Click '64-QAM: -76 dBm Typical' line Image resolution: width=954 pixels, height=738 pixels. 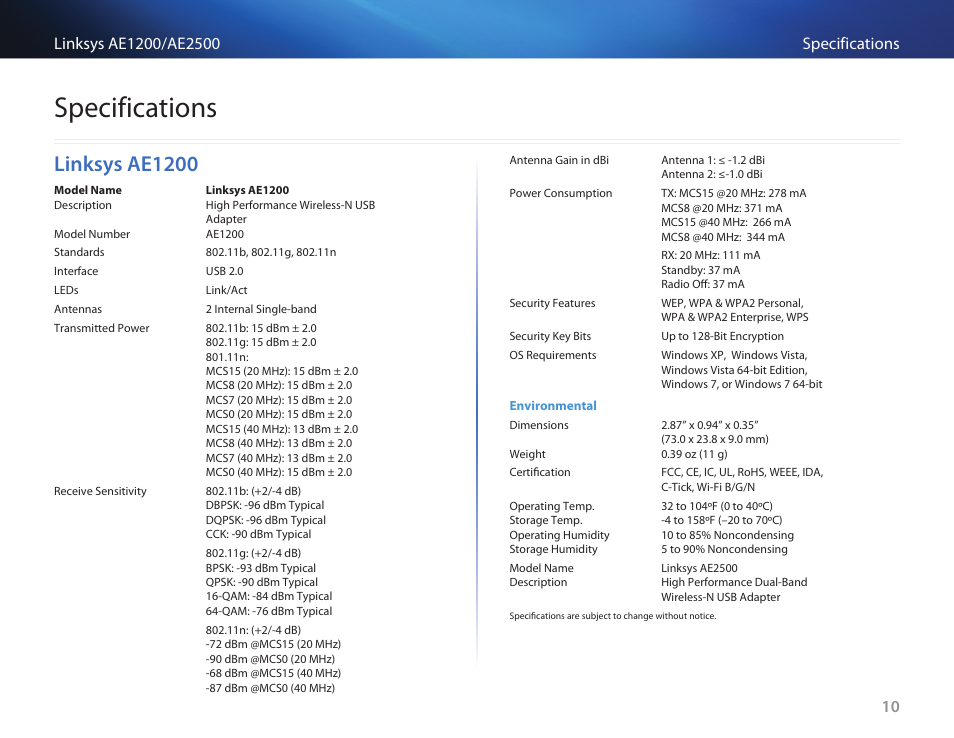[269, 611]
